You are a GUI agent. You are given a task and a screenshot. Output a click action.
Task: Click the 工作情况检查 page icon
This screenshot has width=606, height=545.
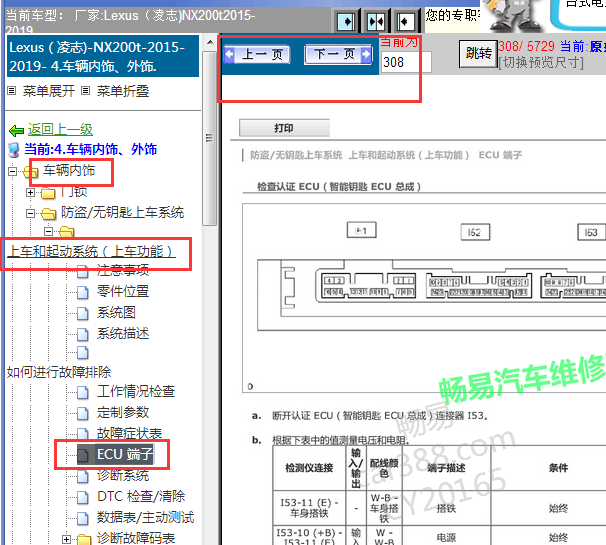(82, 392)
